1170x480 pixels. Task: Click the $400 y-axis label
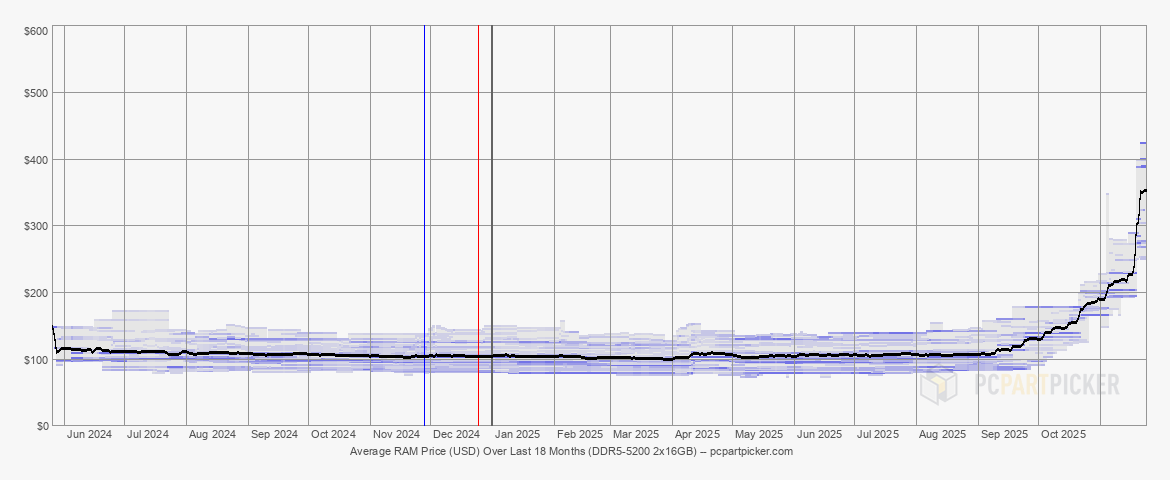36,160
